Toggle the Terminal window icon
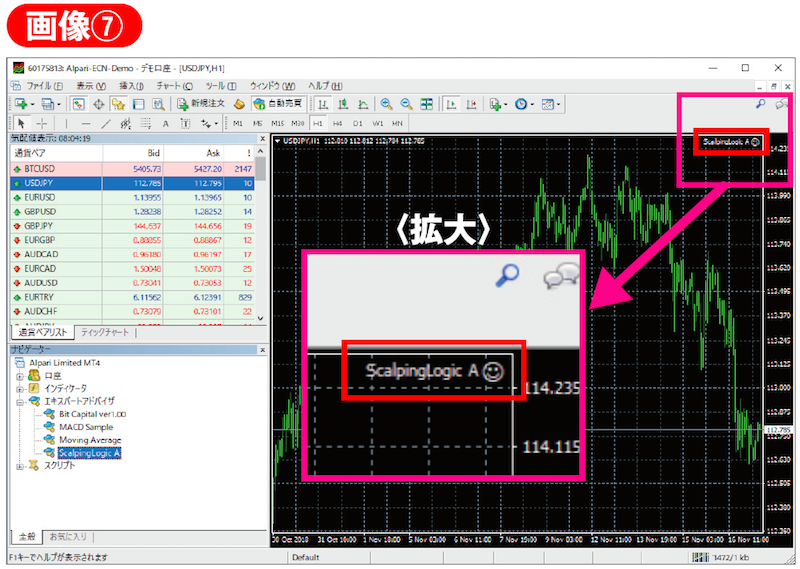The width and height of the screenshot is (800, 569). [138, 104]
